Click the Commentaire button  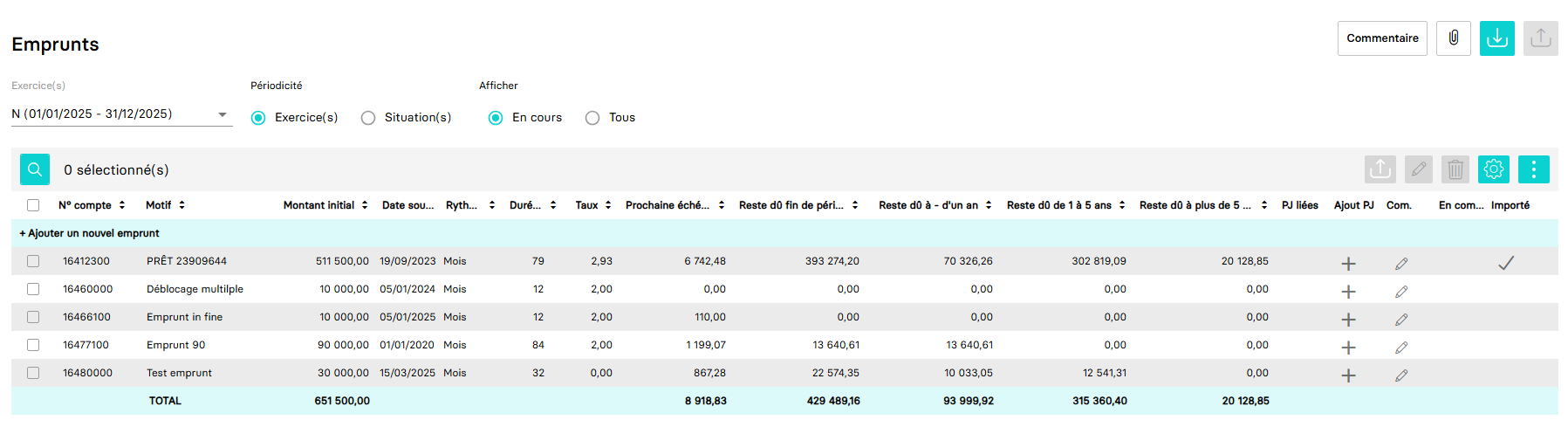pyautogui.click(x=1382, y=38)
